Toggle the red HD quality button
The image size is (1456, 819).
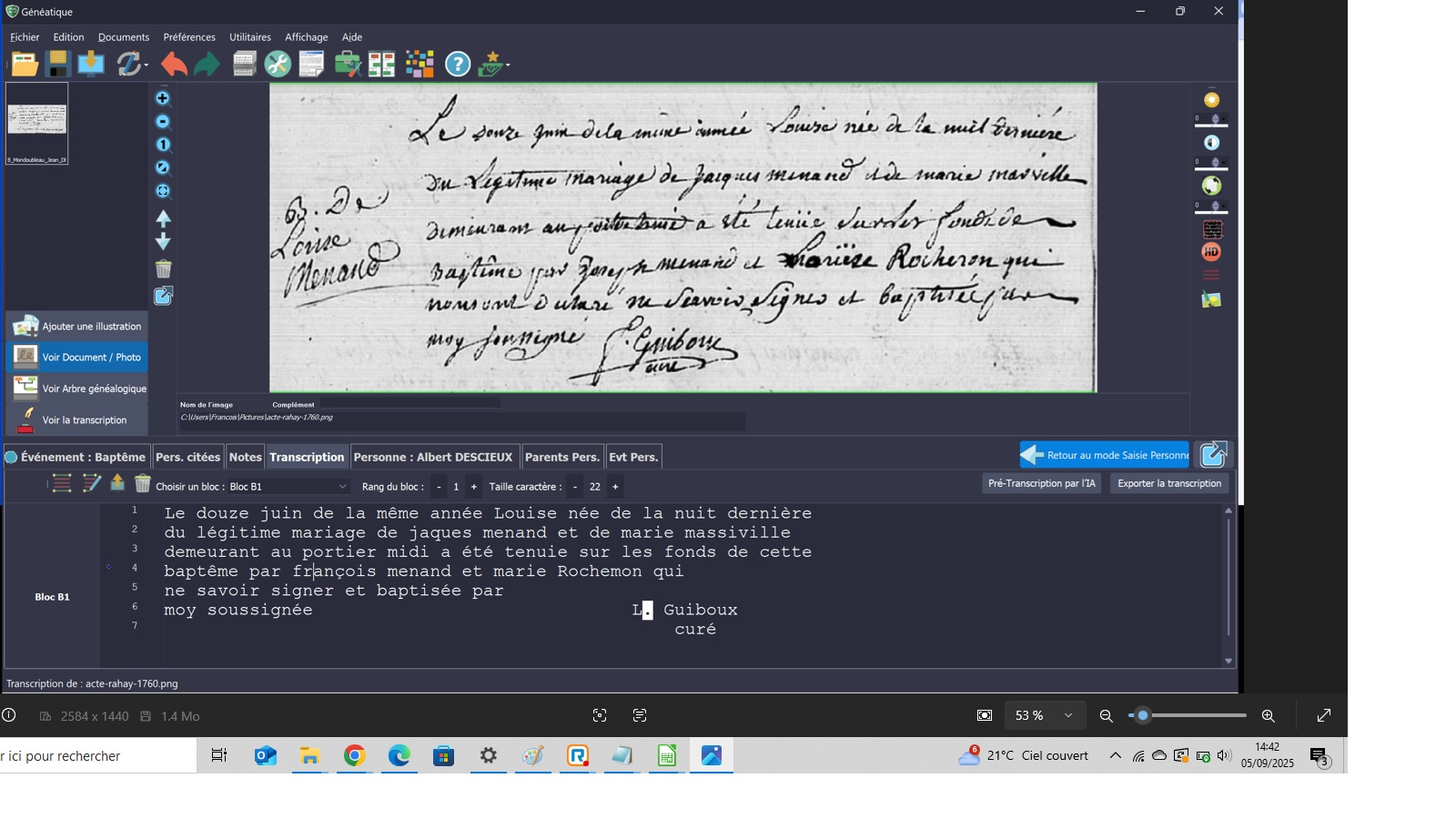point(1211,252)
